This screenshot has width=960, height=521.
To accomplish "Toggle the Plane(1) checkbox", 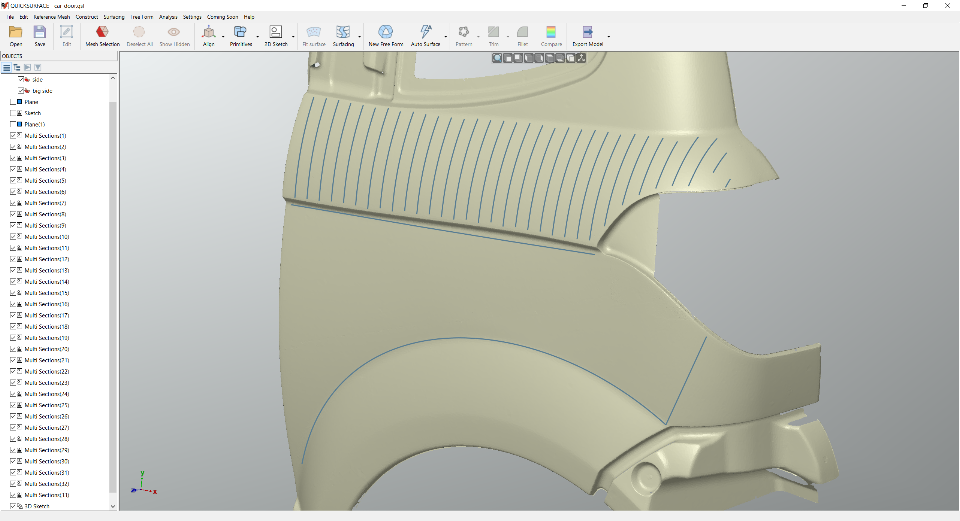I will (x=13, y=124).
